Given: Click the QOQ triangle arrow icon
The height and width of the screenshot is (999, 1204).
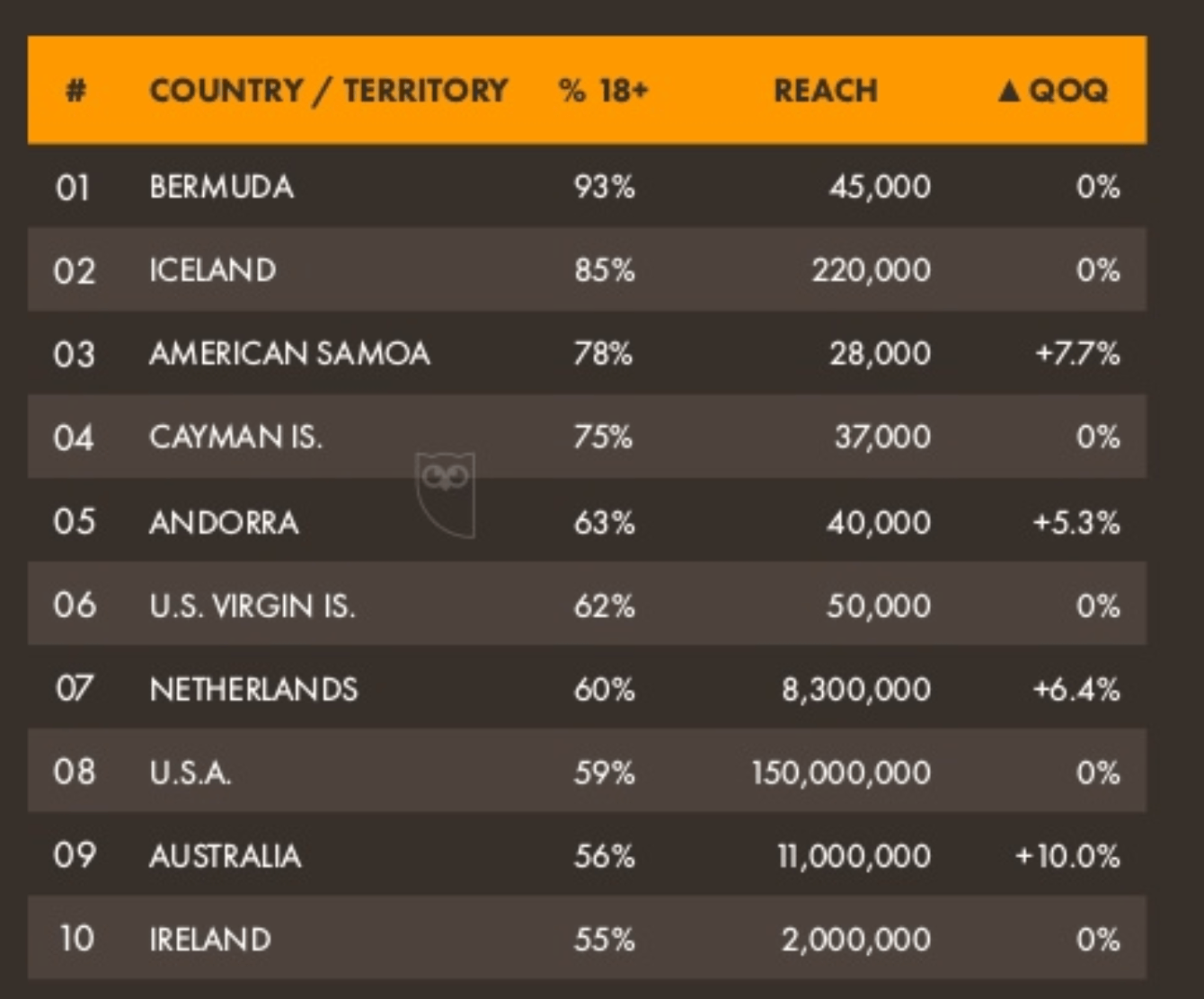Looking at the screenshot, I should [1009, 91].
